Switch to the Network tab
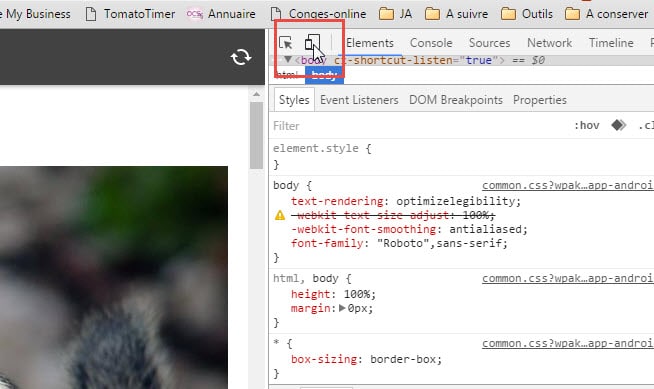Viewport: 654px width, 389px height. (549, 43)
